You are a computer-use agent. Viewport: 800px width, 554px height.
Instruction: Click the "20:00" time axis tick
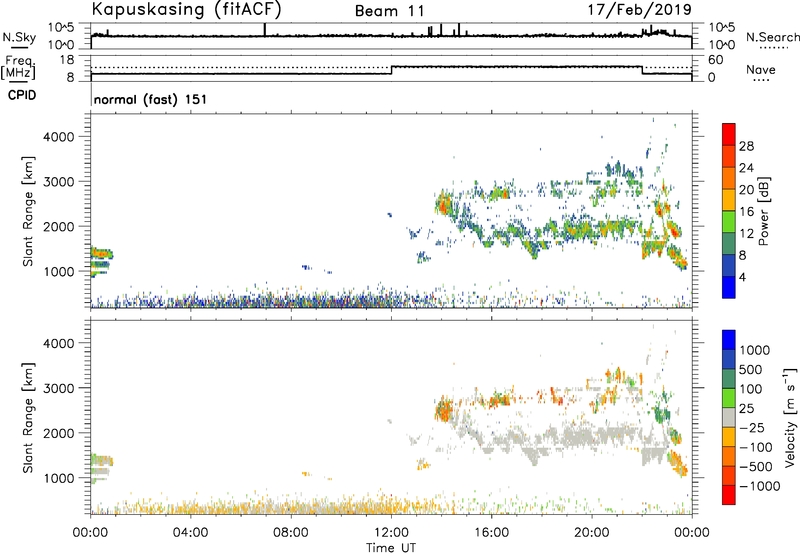(x=592, y=533)
